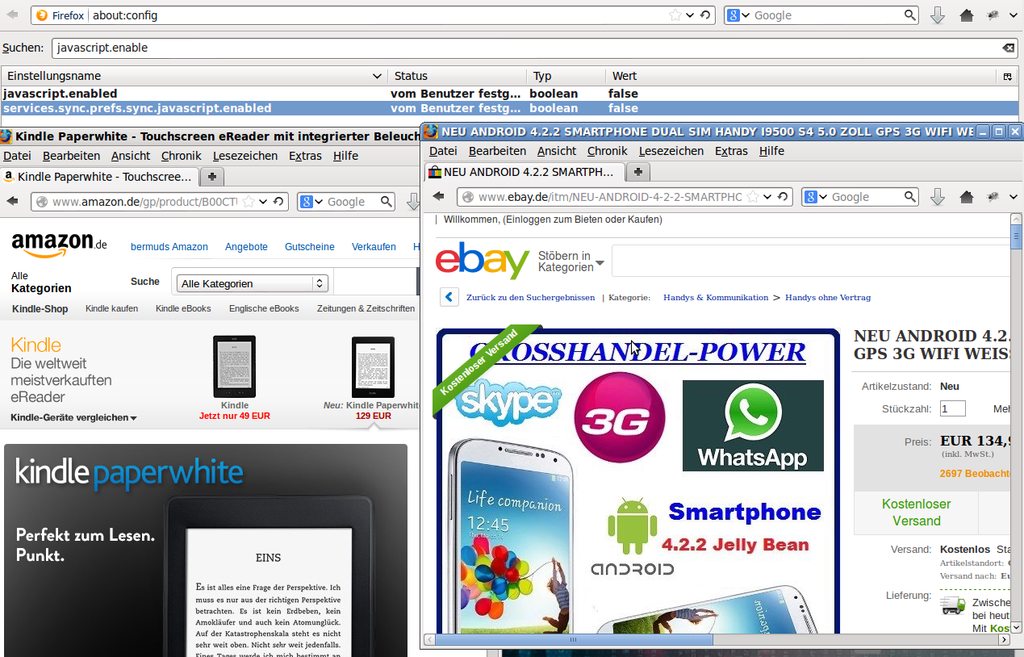This screenshot has width=1024, height=657.
Task: Click the Kindle 49 EUR device thumbnail
Action: (234, 367)
